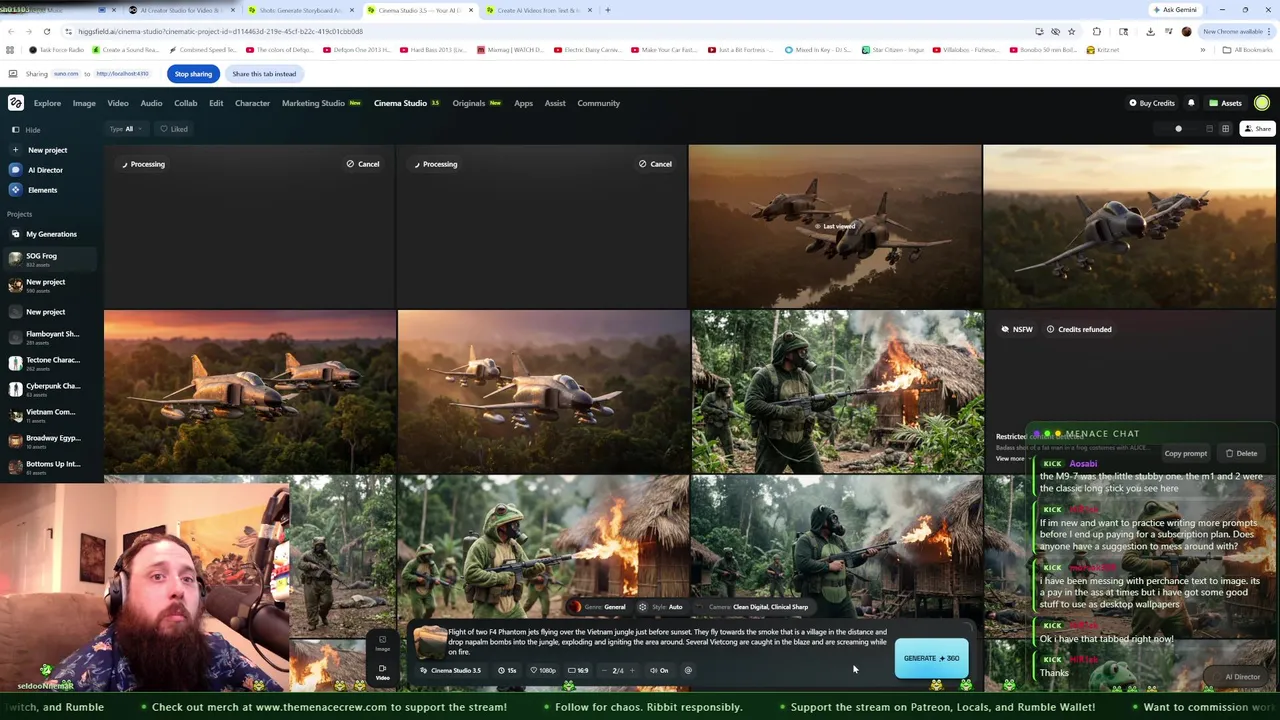This screenshot has width=1280, height=720.
Task: Click the Higgsfield logo icon
Action: pyautogui.click(x=16, y=103)
